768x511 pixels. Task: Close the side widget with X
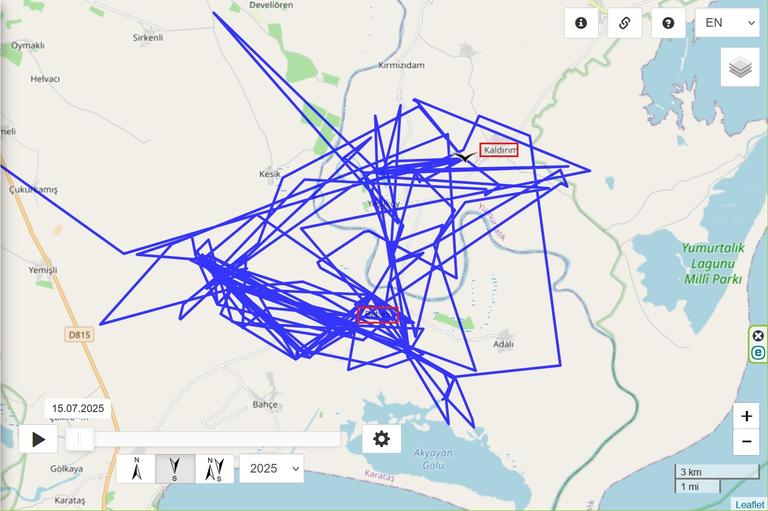(x=758, y=336)
